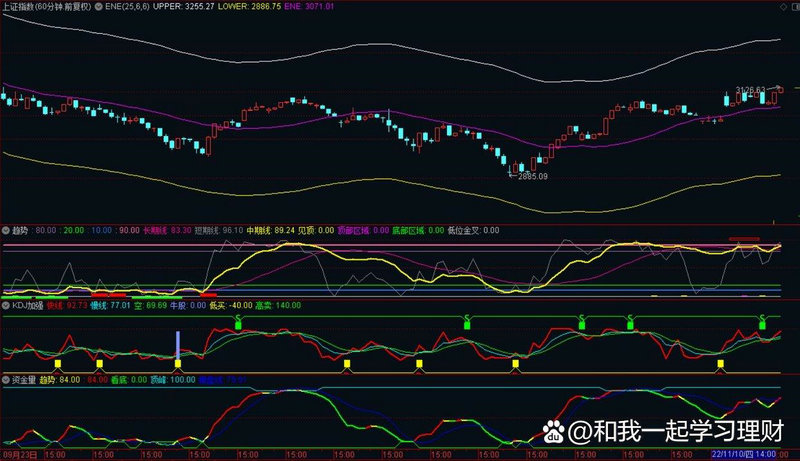Click the KDJ加强 panel name label
The image size is (800, 461).
click(x=28, y=305)
